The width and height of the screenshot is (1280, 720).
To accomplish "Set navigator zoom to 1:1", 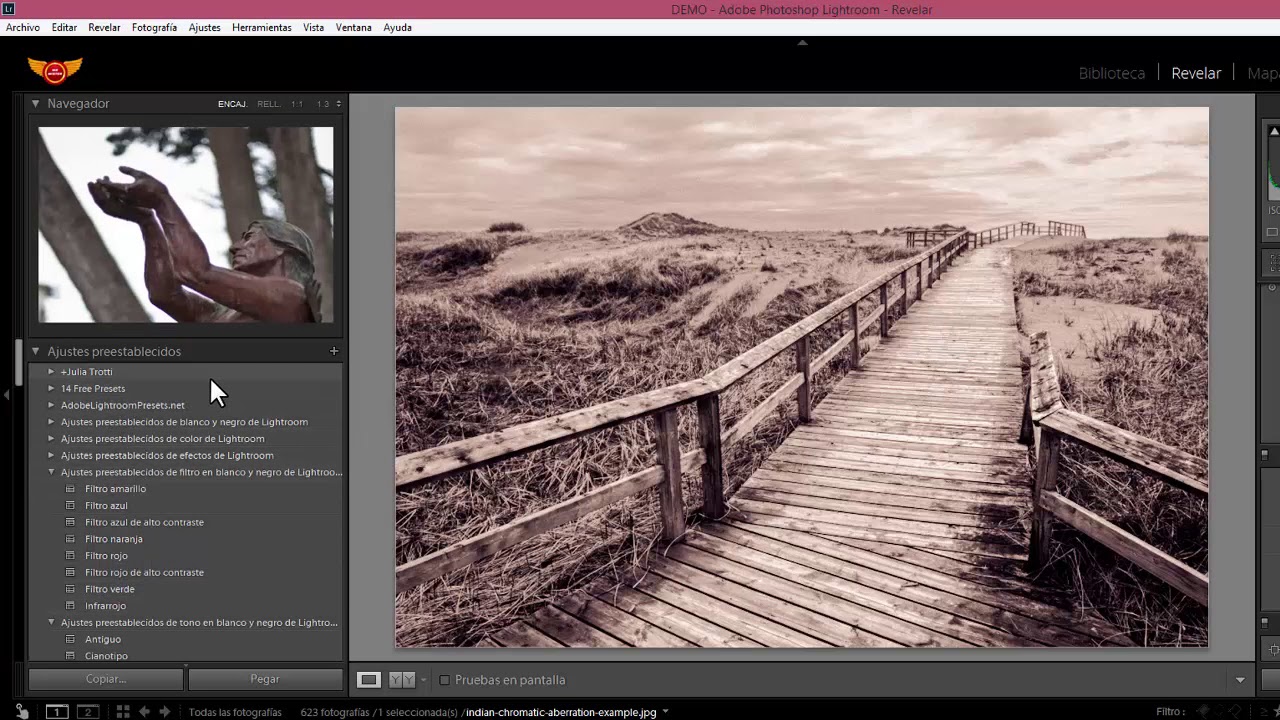I will (x=297, y=104).
